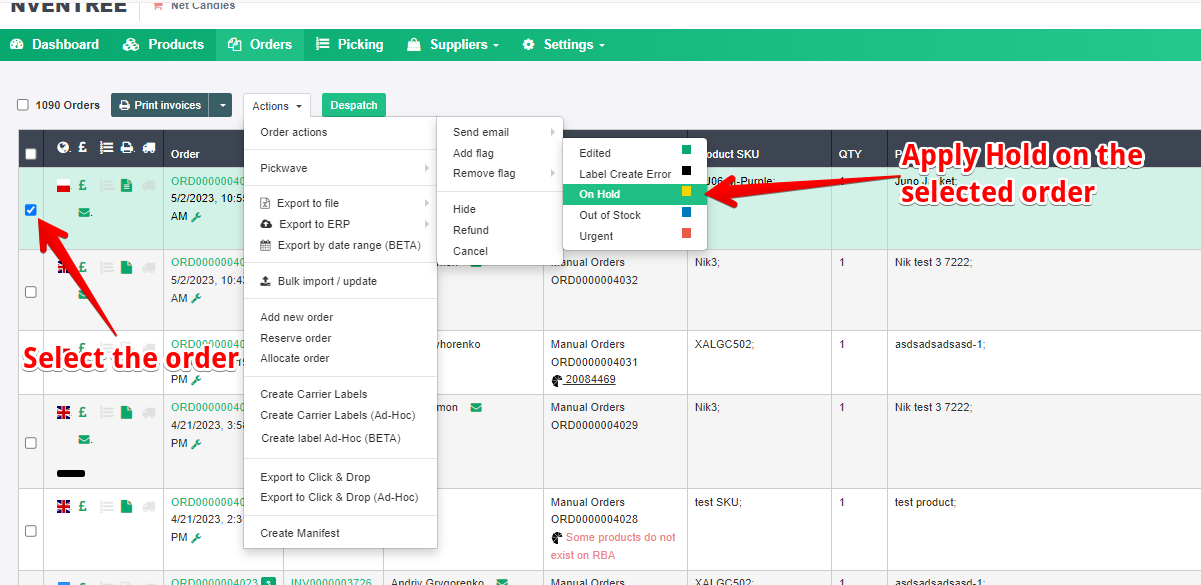Click Export by date range (BETA)
The width and height of the screenshot is (1201, 585).
pos(340,245)
